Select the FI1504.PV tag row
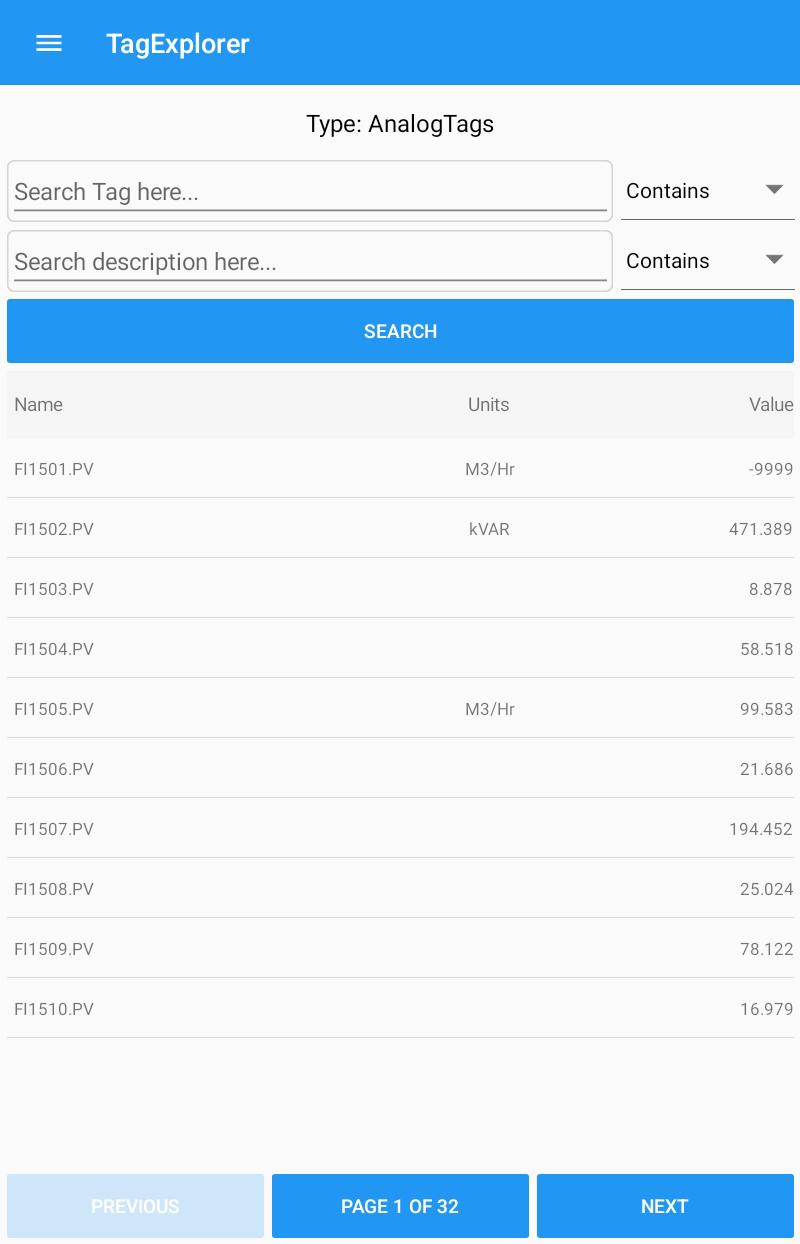This screenshot has width=800, height=1244. (400, 648)
